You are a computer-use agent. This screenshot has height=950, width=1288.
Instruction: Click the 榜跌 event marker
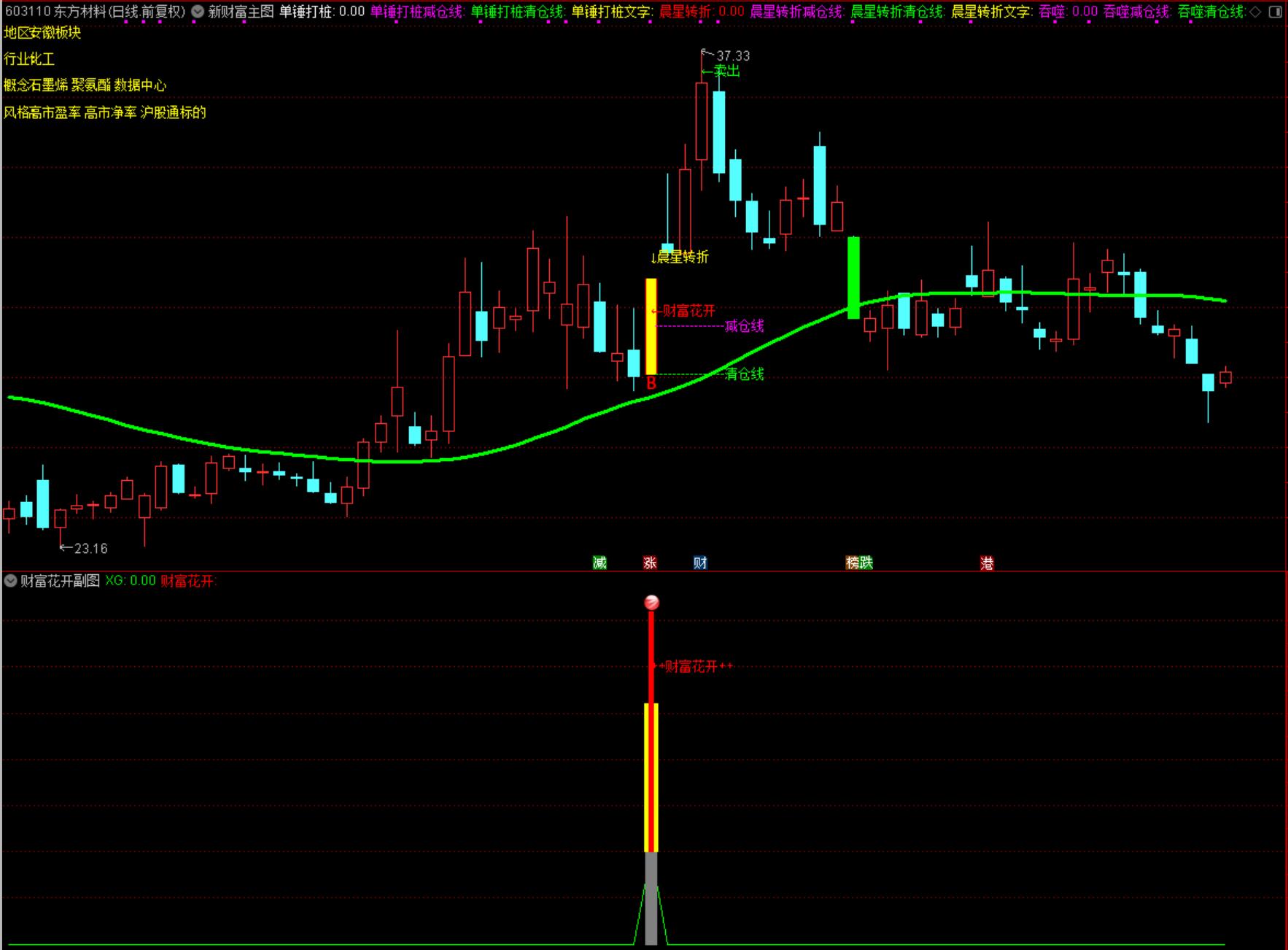click(859, 563)
